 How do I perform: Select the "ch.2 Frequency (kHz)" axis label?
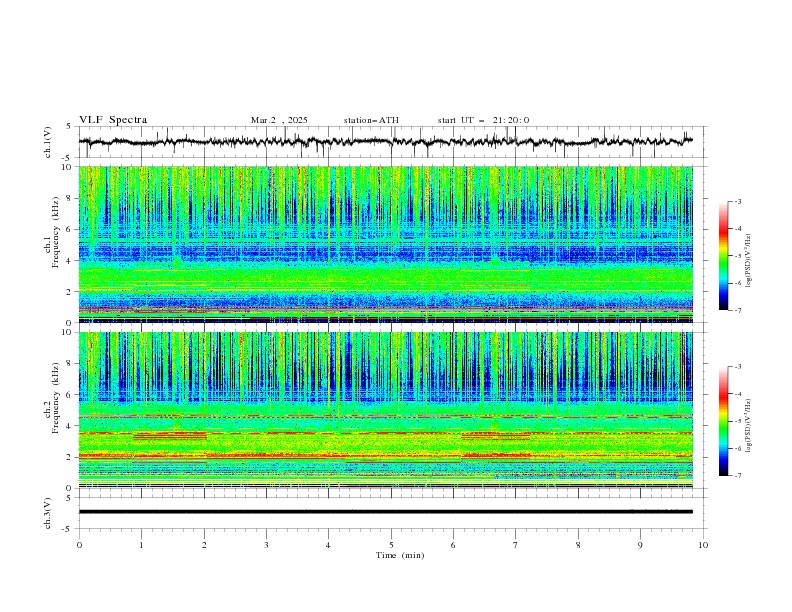52,399
